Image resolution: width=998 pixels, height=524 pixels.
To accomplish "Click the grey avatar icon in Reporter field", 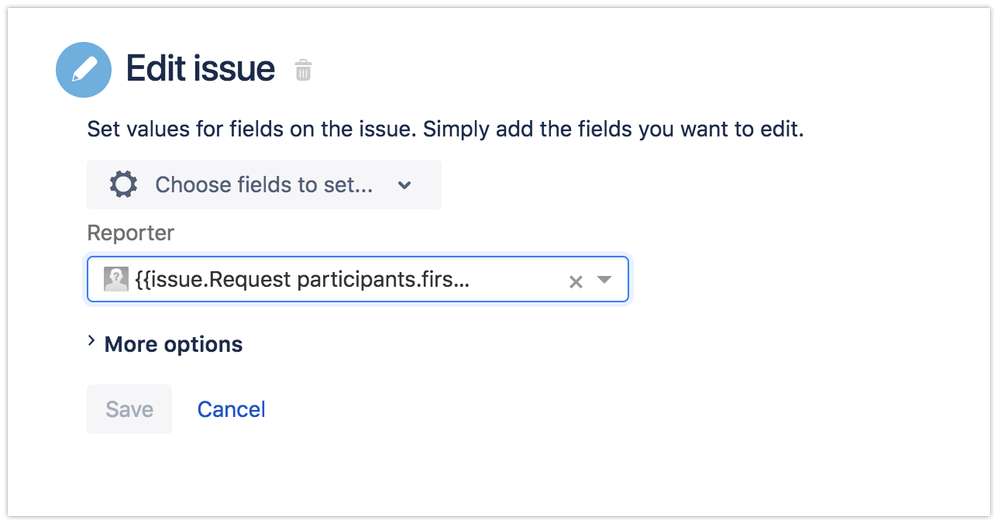I will tap(116, 279).
